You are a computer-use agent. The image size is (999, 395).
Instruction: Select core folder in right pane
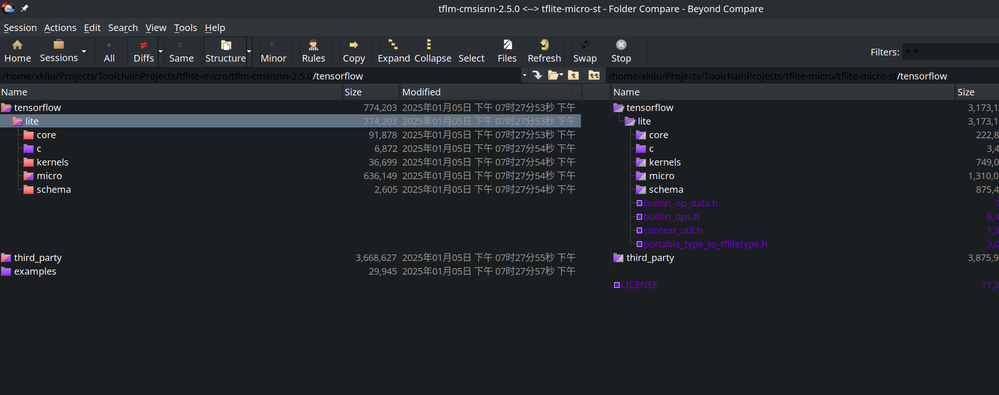[659, 135]
